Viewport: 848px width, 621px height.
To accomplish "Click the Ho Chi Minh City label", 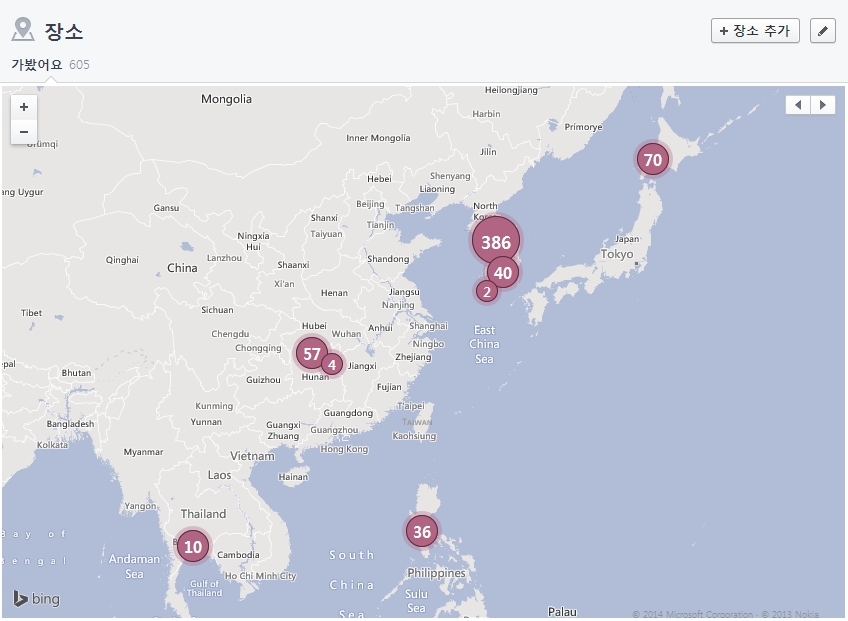I will (x=261, y=576).
